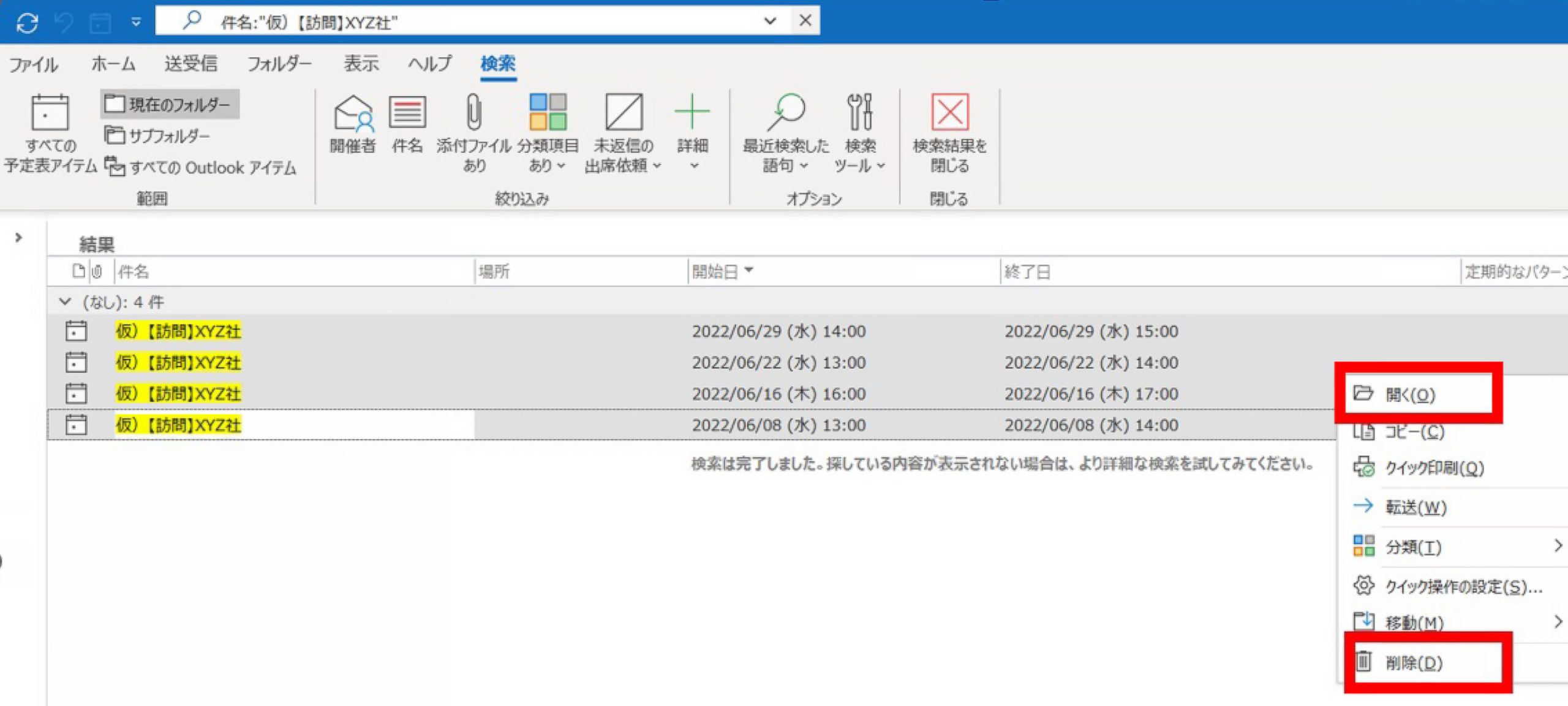Image resolution: width=1568 pixels, height=706 pixels.
Task: Select Delete (削除) in context menu
Action: 1414,662
